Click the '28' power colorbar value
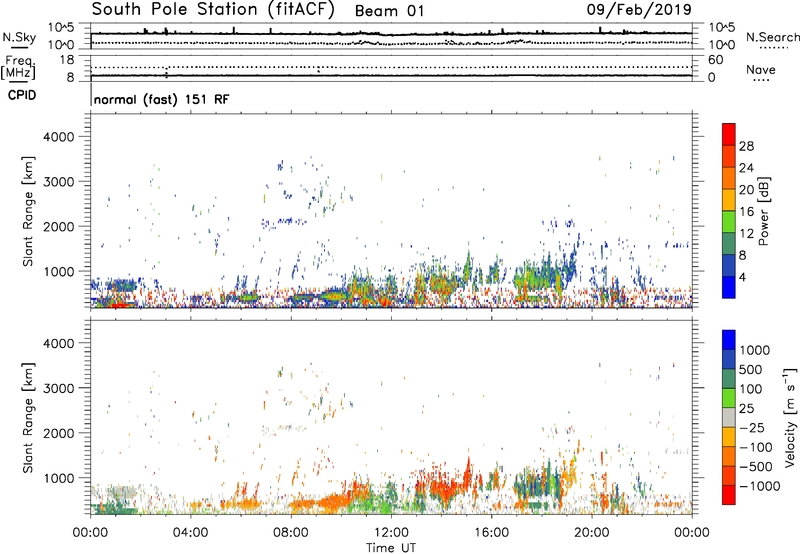 point(746,146)
